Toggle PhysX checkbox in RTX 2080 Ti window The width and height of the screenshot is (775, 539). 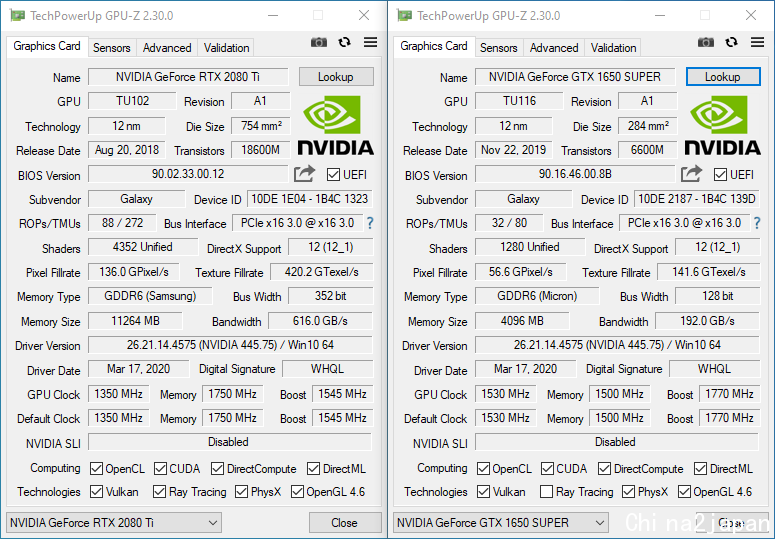[242, 492]
